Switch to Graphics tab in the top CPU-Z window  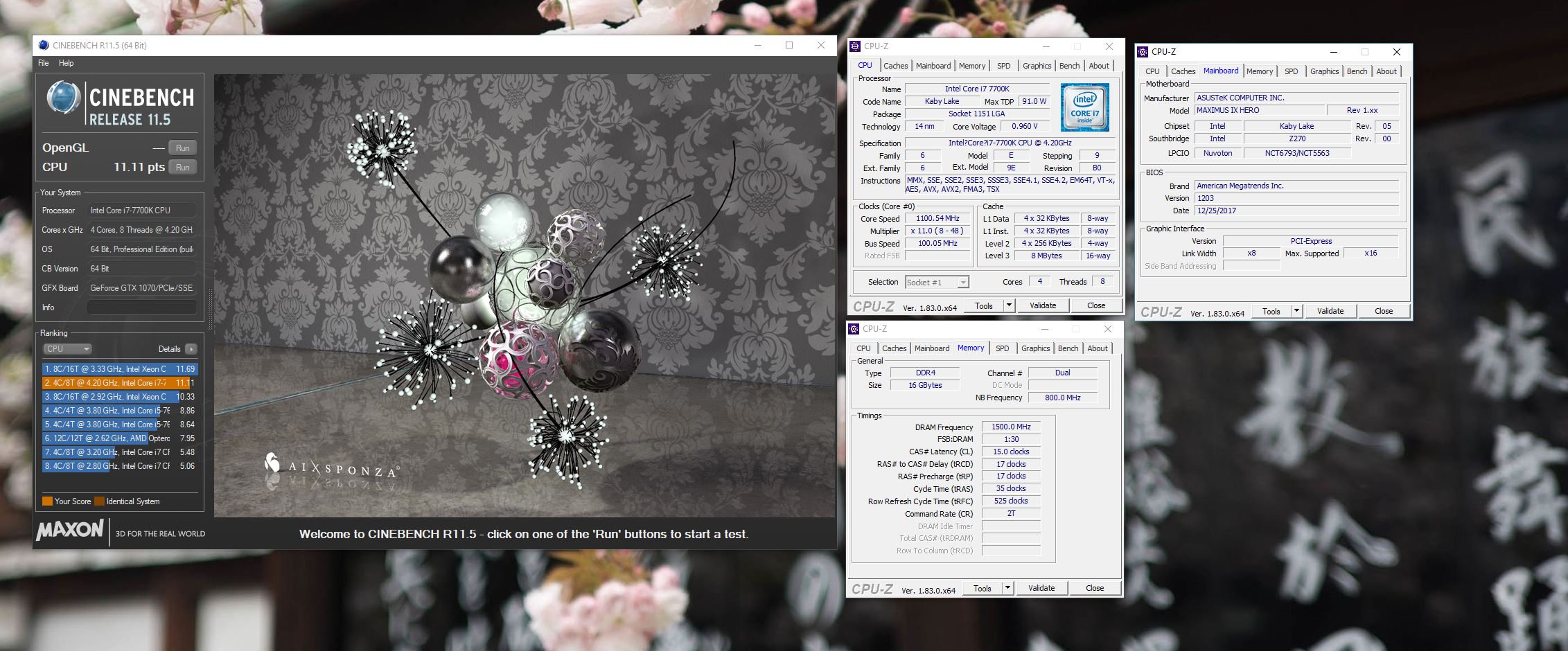(1037, 66)
